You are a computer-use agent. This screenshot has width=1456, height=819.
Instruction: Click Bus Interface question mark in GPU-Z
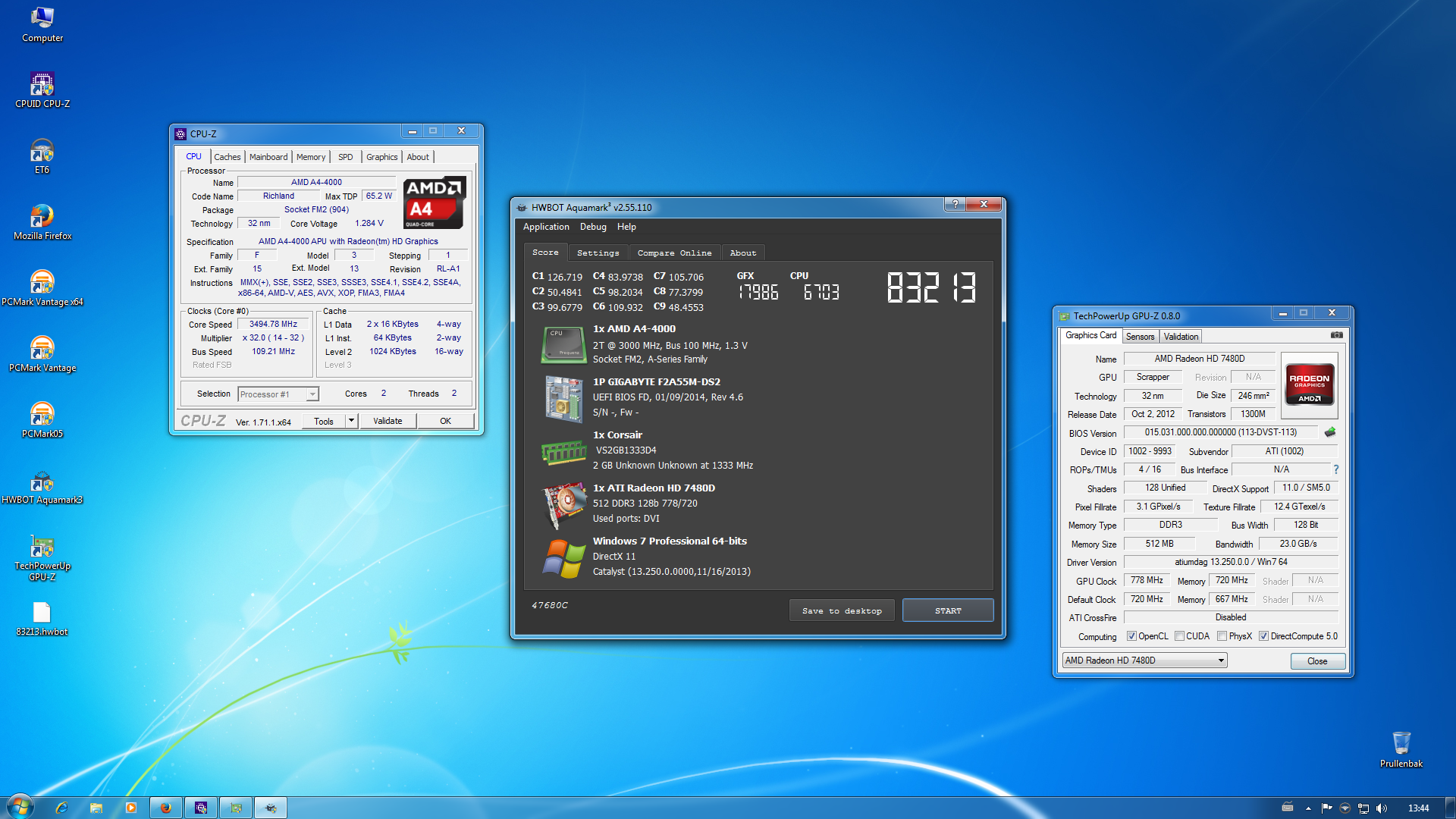tap(1335, 469)
